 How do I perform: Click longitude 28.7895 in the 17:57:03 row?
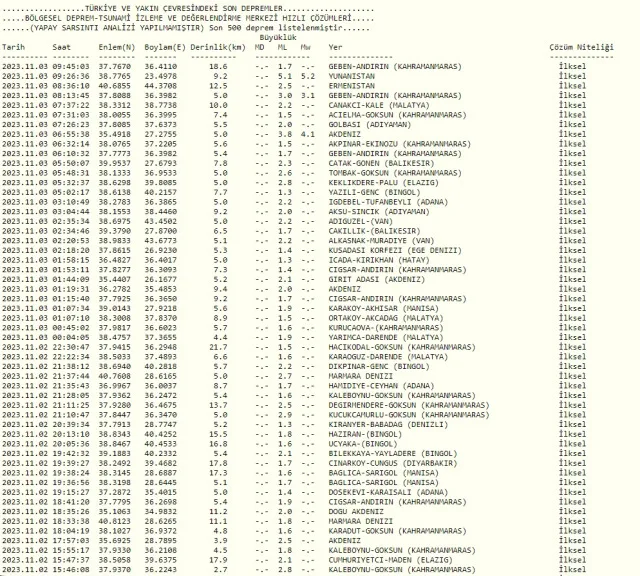[160, 541]
